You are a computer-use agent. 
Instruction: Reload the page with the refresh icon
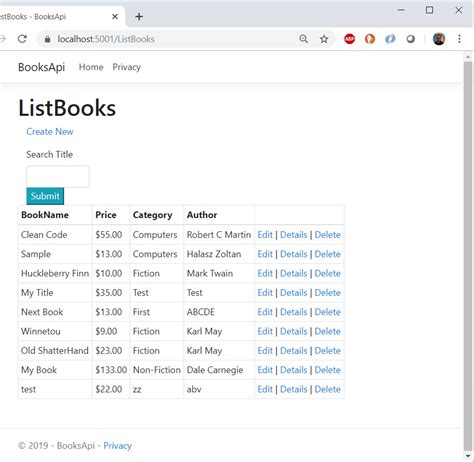coord(22,39)
